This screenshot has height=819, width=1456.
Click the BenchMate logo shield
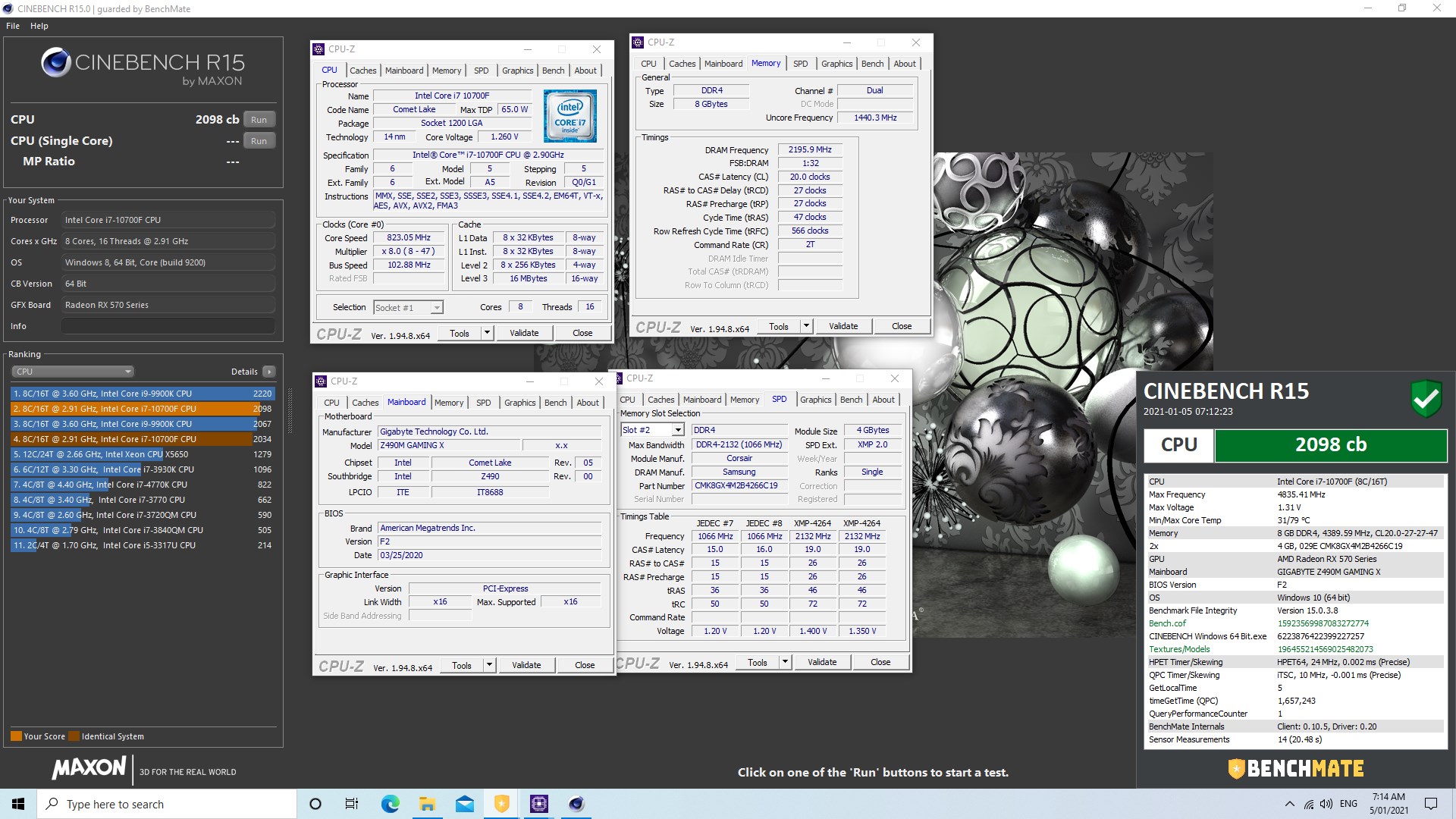[1236, 769]
